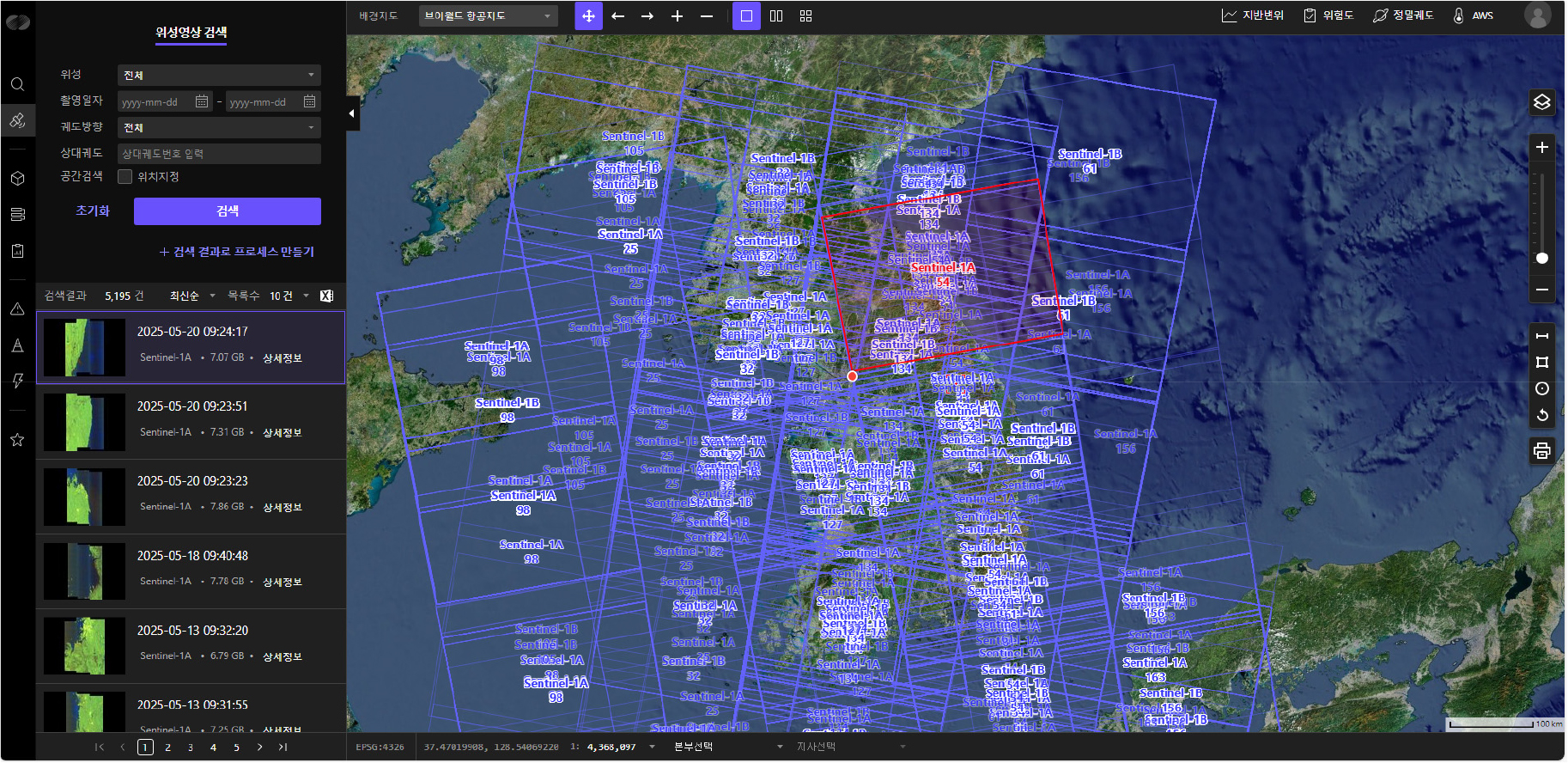Zoom out with the map minus button
This screenshot has width=1568, height=763.
tap(1542, 290)
